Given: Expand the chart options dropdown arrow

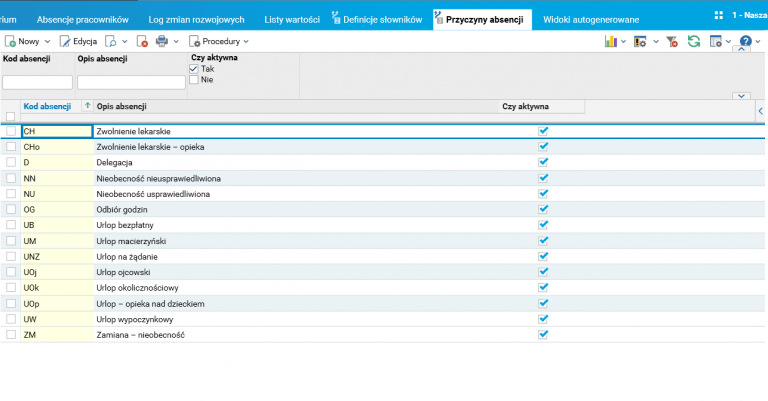Looking at the screenshot, I should (x=623, y=42).
